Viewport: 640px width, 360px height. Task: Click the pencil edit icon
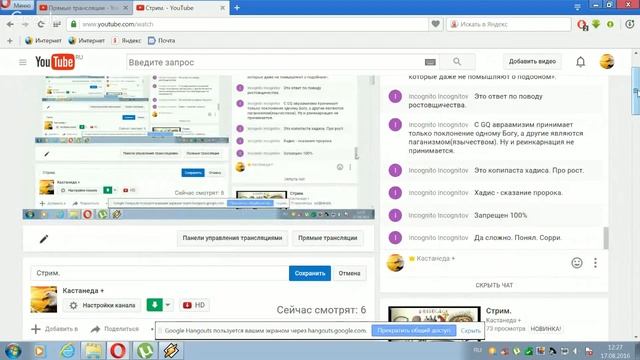point(44,238)
